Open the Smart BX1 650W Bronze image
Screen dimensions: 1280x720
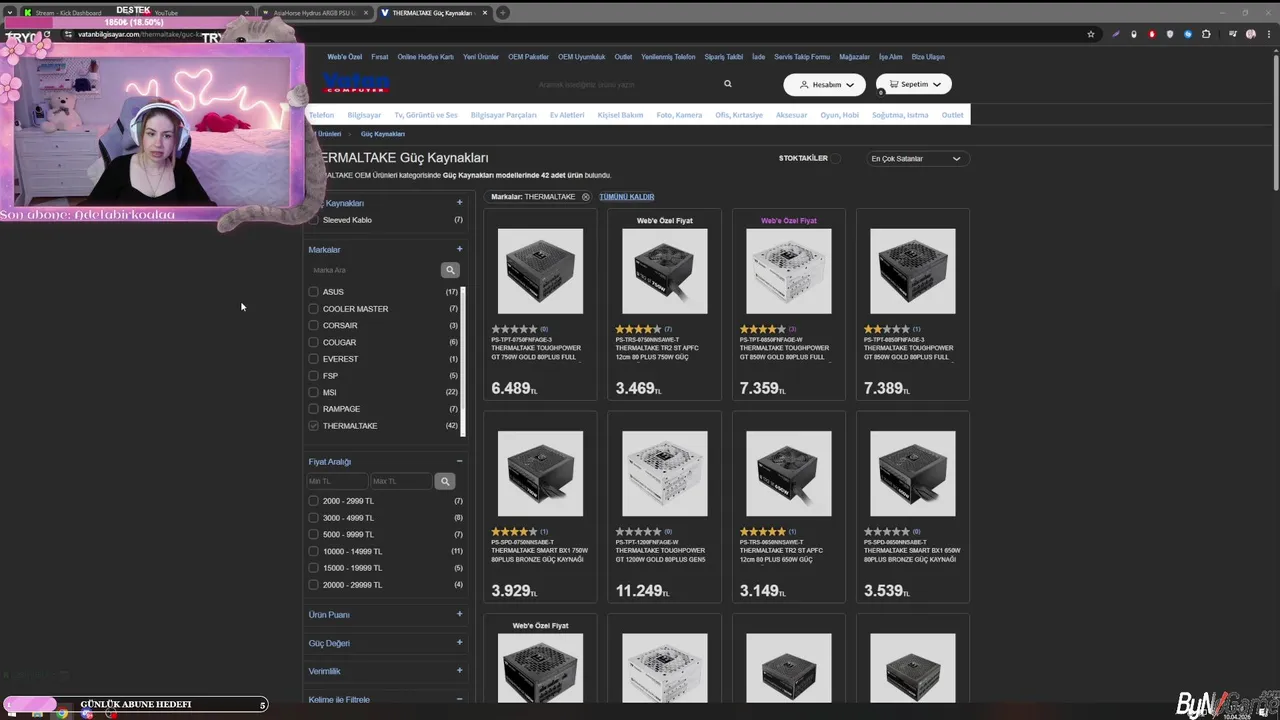click(912, 474)
